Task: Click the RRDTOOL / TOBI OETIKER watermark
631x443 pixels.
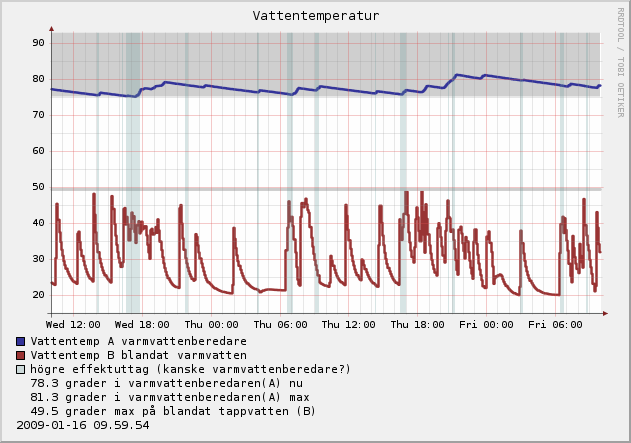Action: pos(621,62)
